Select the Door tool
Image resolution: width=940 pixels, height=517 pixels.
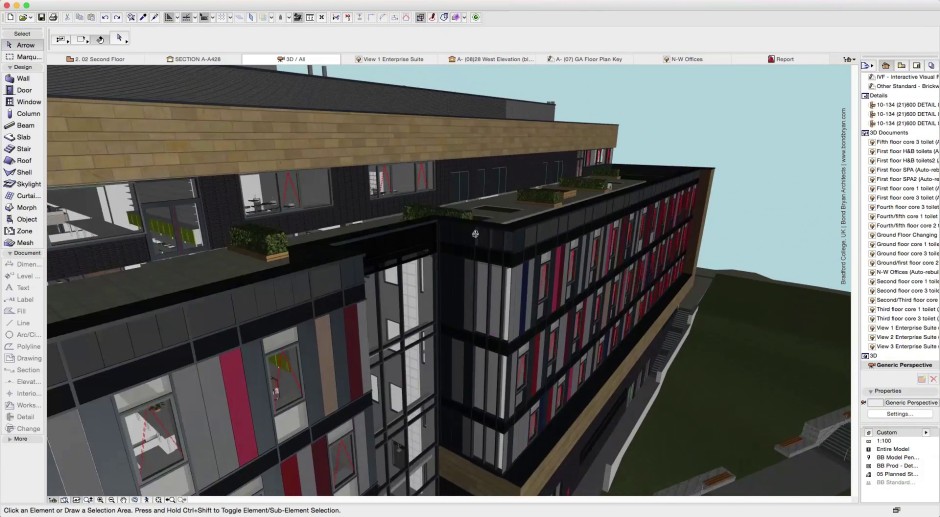pos(22,90)
